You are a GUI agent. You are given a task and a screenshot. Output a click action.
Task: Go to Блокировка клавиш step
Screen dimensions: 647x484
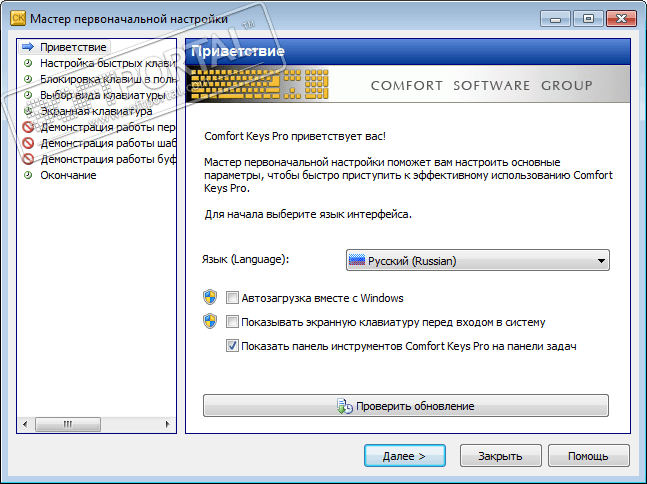point(108,79)
